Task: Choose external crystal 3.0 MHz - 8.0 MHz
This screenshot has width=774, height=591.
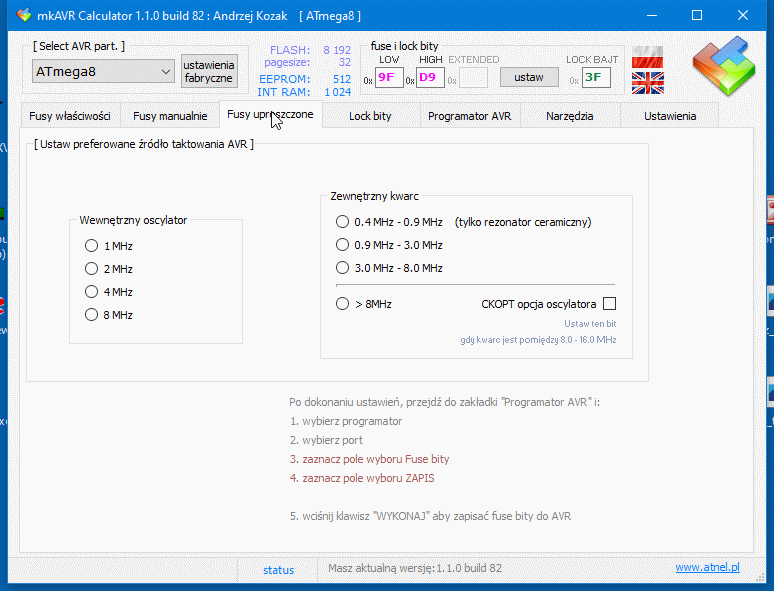Action: coord(343,268)
